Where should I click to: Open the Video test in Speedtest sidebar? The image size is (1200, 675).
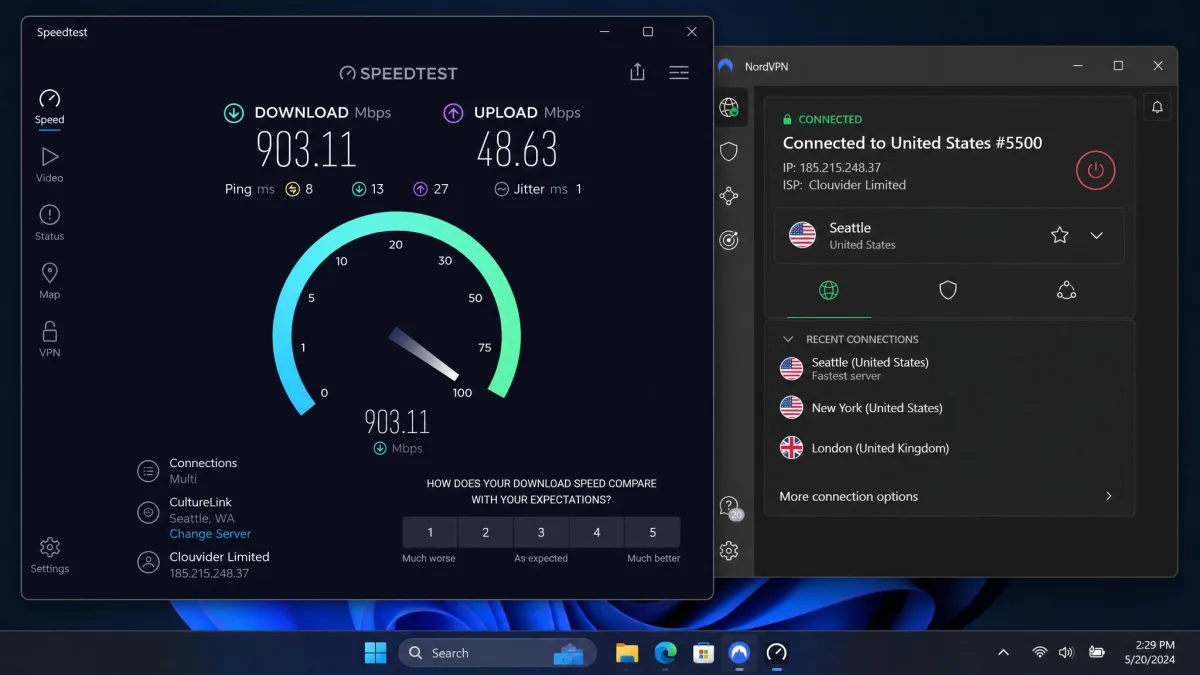click(49, 165)
